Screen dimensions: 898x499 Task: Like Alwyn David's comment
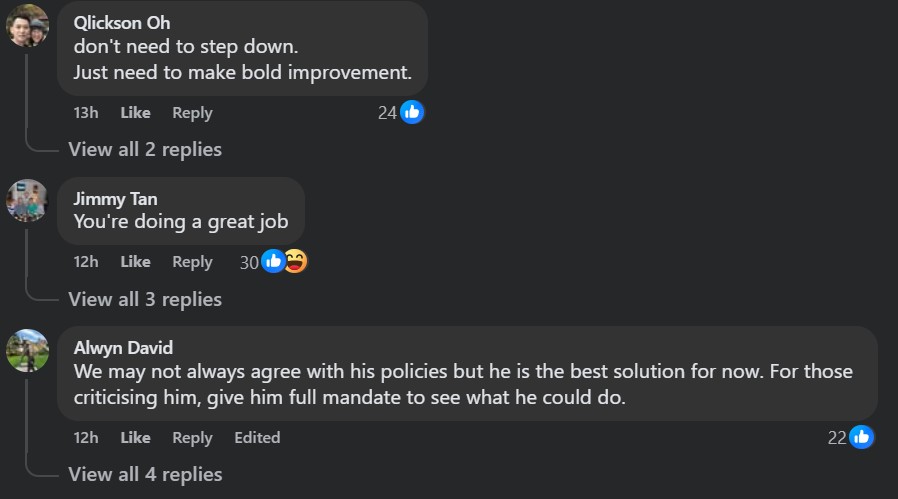135,438
